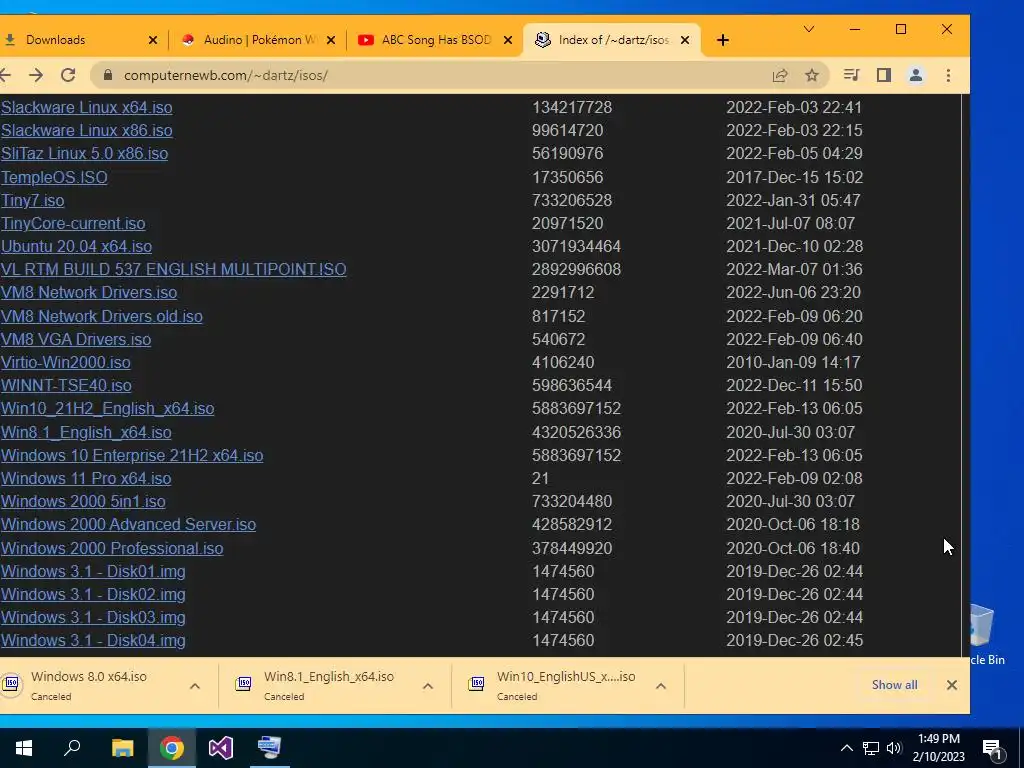Click the browser forward arrow

click(x=36, y=75)
